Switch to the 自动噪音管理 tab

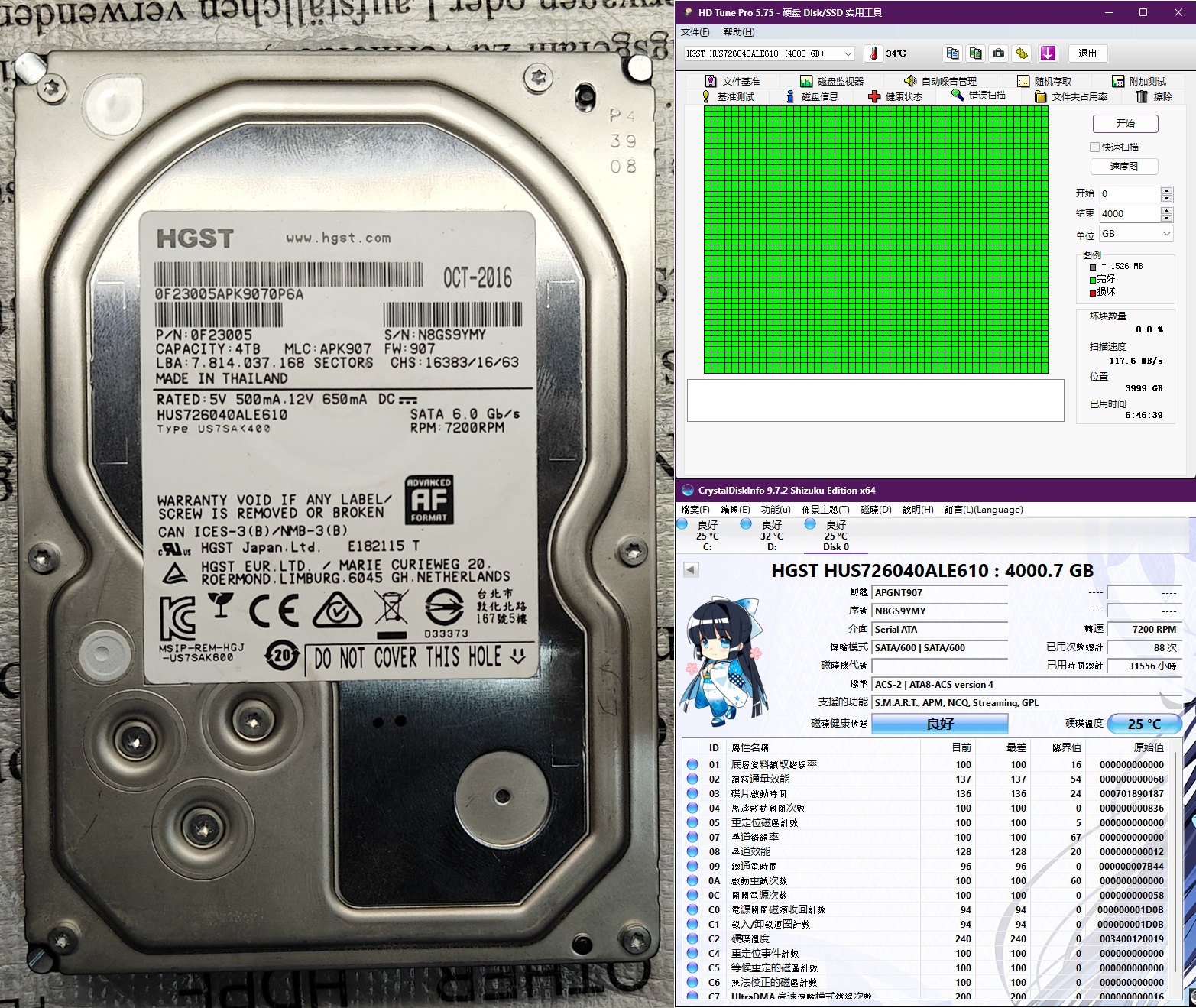tap(940, 81)
